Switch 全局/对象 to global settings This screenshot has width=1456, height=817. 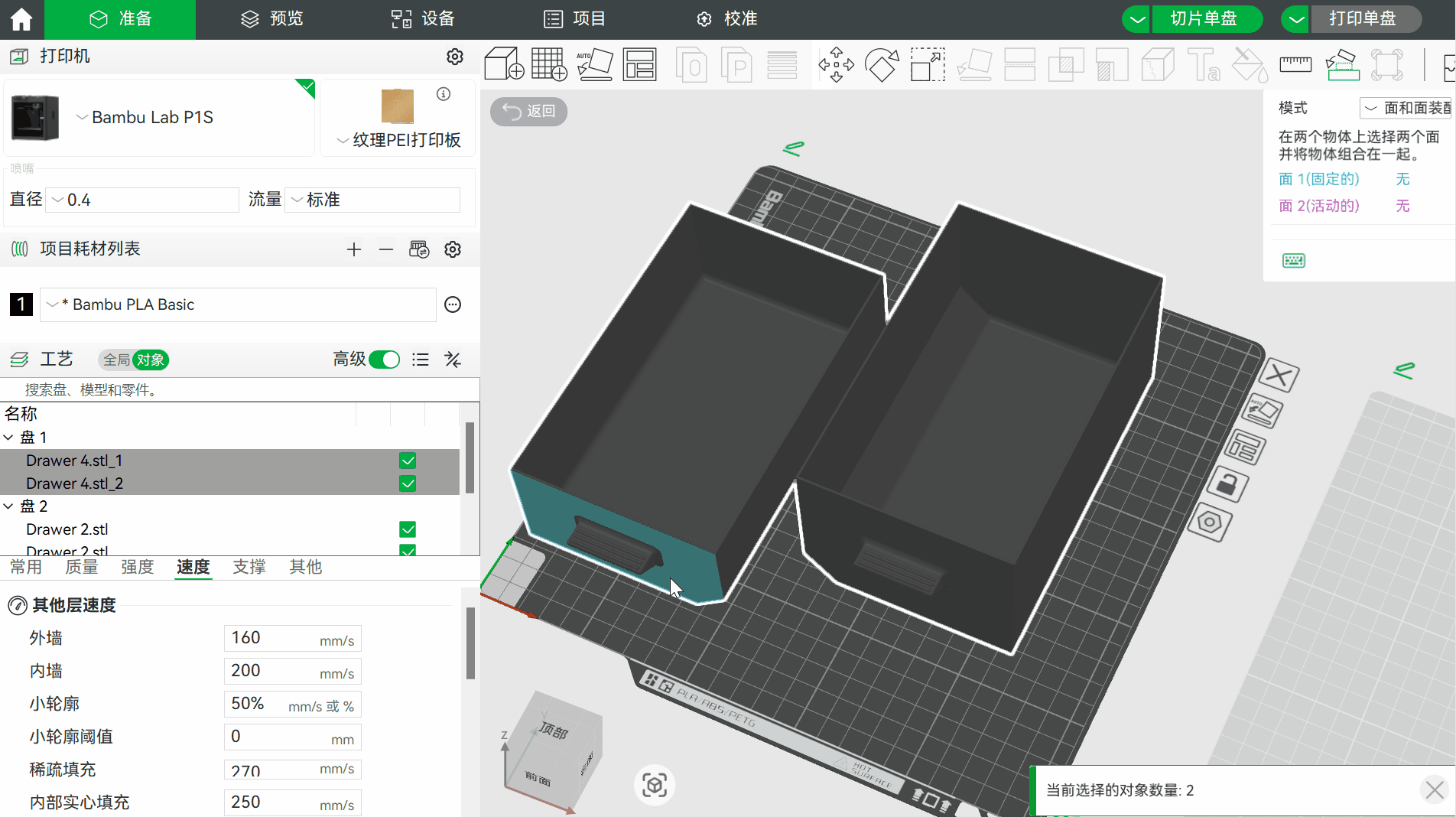tap(117, 360)
